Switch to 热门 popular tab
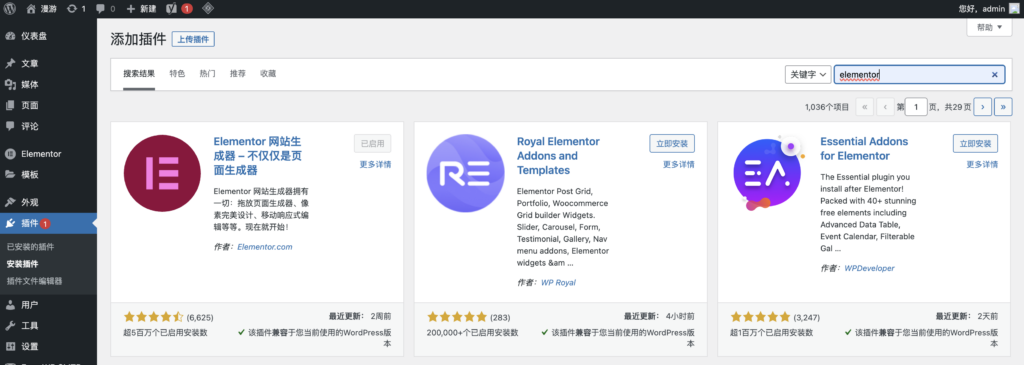The image size is (1024, 365). pyautogui.click(x=208, y=74)
